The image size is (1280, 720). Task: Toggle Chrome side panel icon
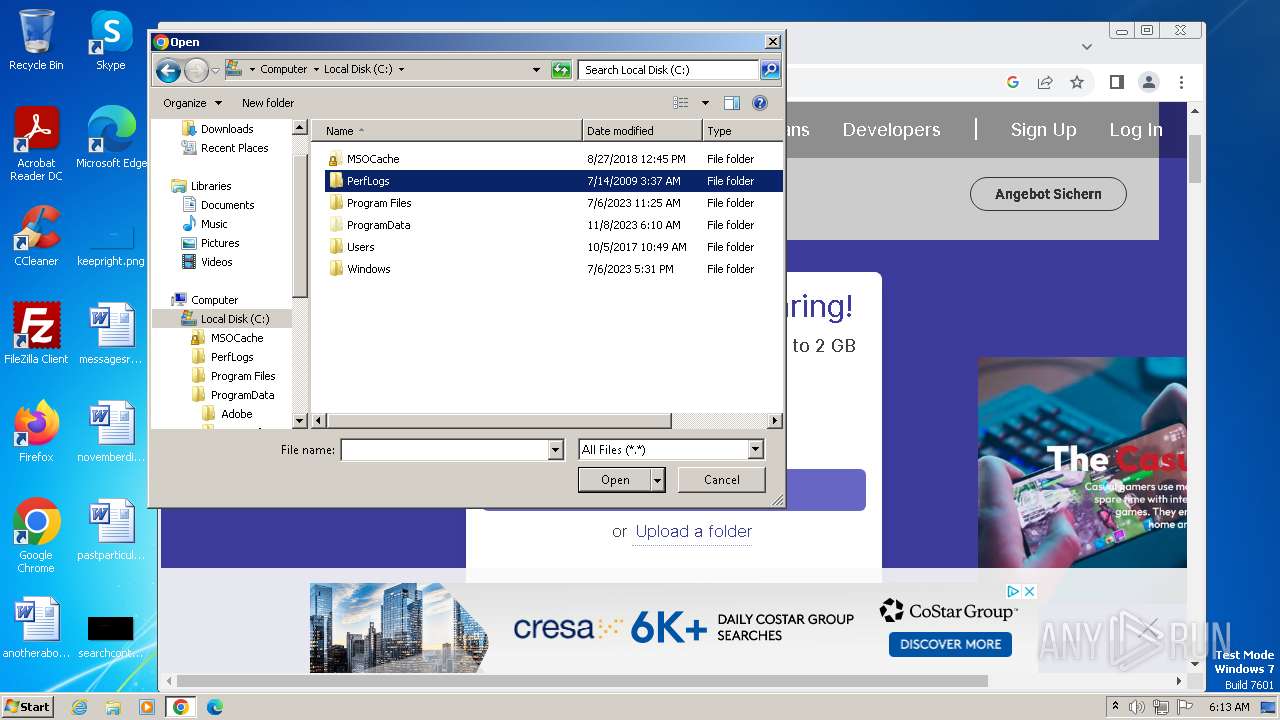[1117, 82]
